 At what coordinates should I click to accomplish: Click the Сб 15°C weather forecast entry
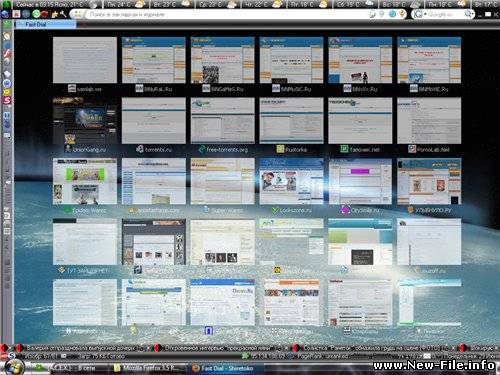tap(356, 4)
